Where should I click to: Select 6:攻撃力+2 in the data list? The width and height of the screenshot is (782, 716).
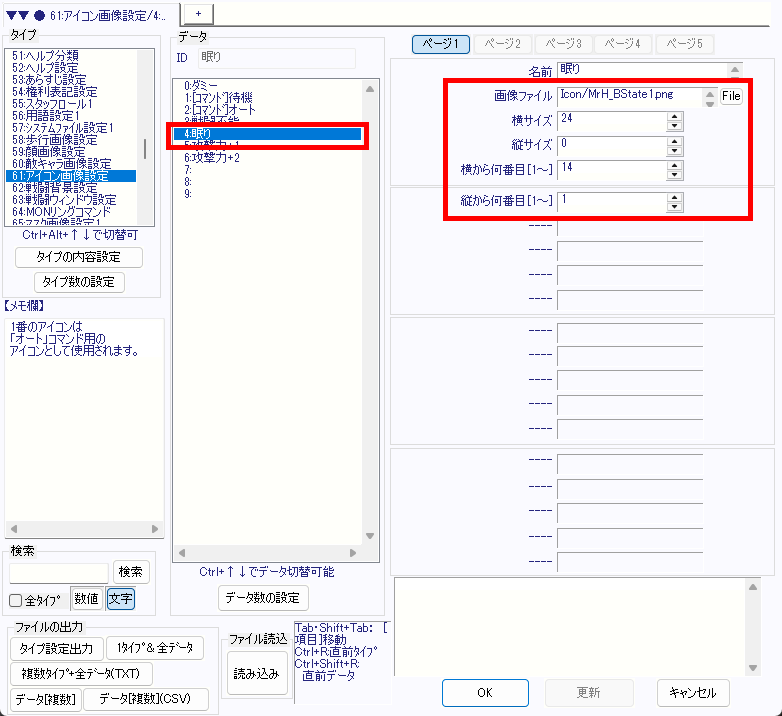click(211, 157)
